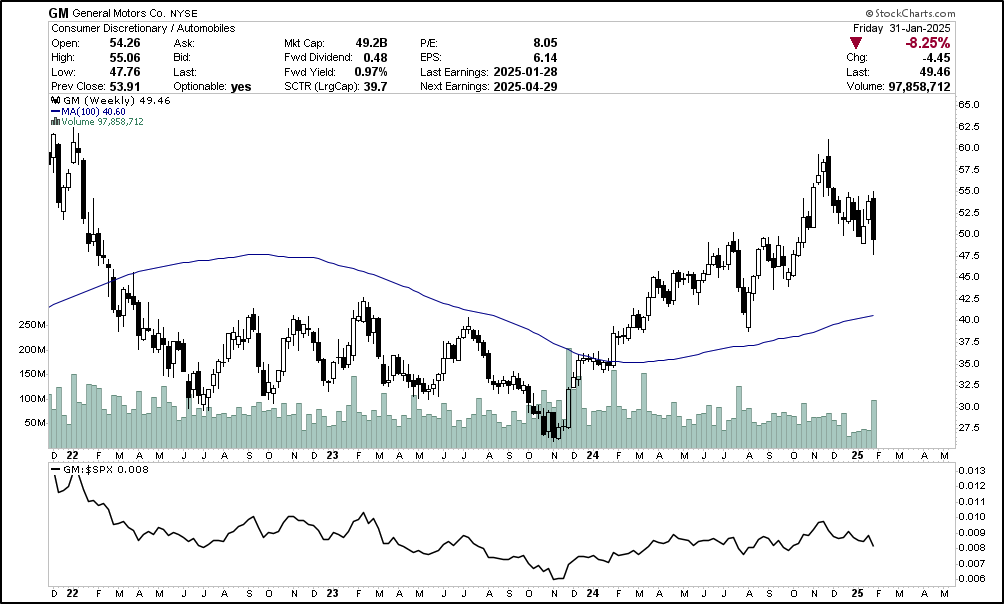Click the 50.0 price axis label

coord(969,234)
